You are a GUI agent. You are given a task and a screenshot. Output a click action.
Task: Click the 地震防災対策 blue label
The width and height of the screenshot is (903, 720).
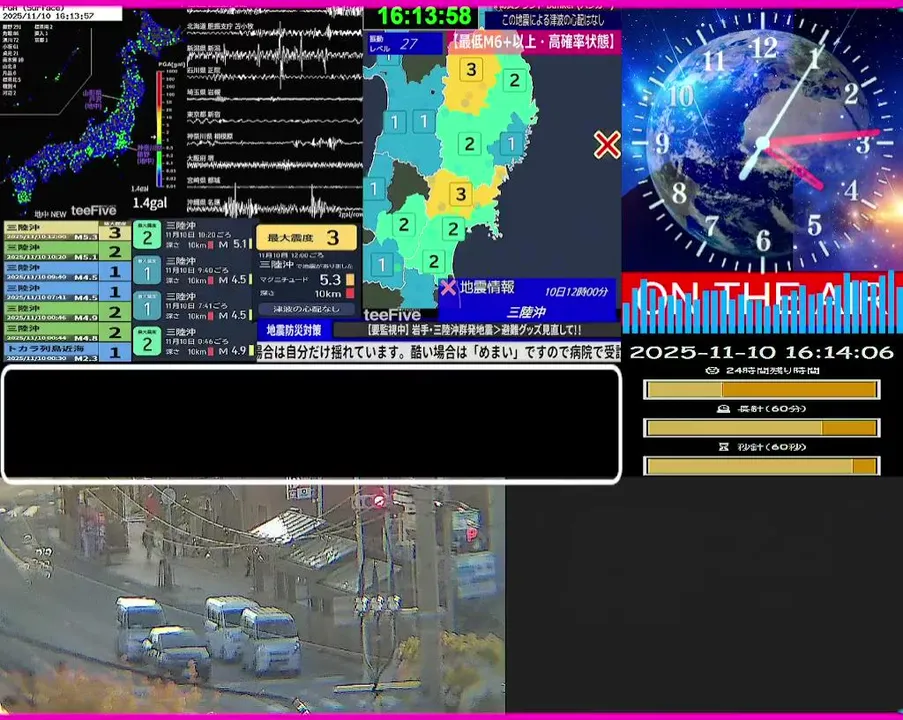click(294, 330)
